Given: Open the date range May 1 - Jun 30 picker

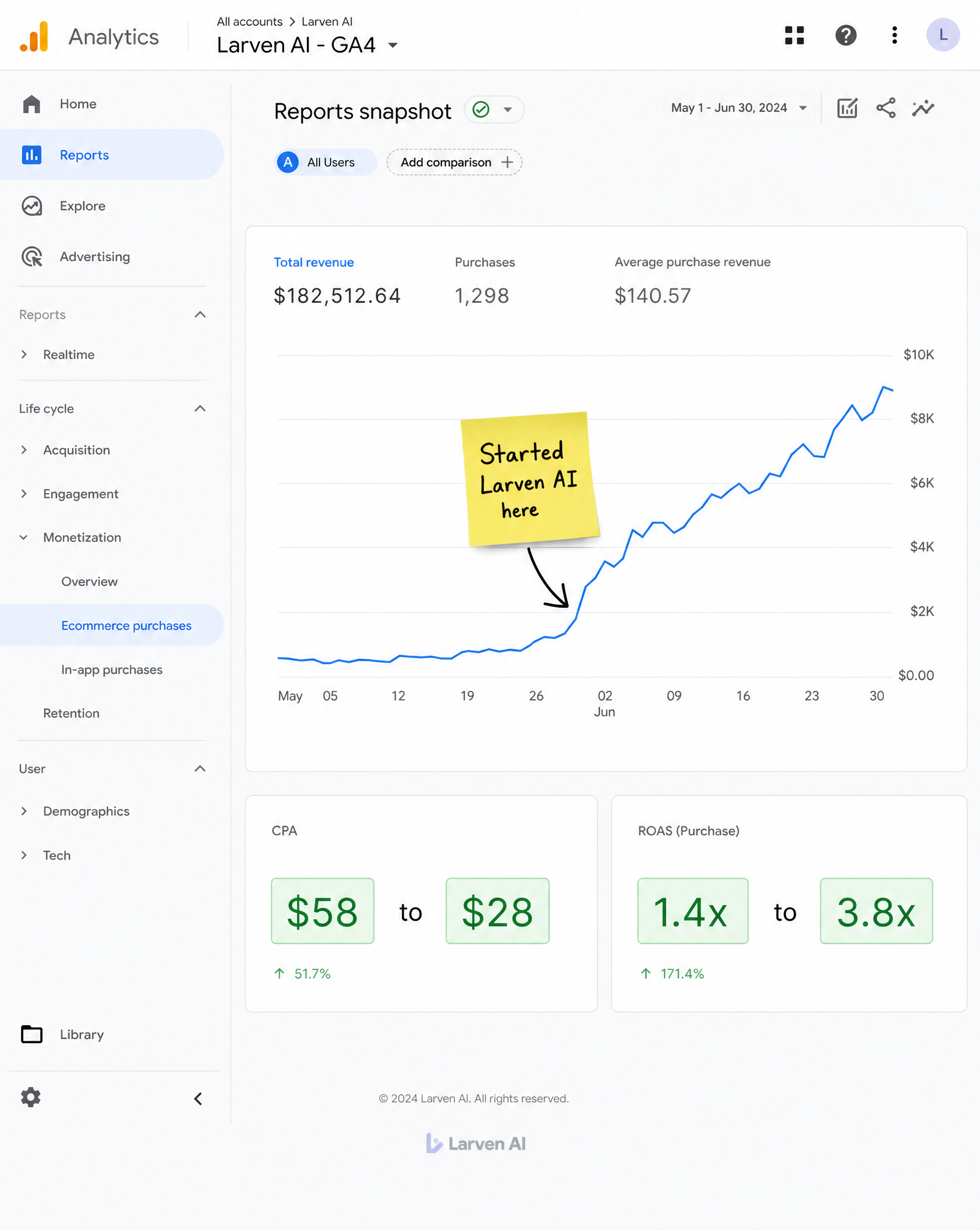Looking at the screenshot, I should tap(739, 108).
